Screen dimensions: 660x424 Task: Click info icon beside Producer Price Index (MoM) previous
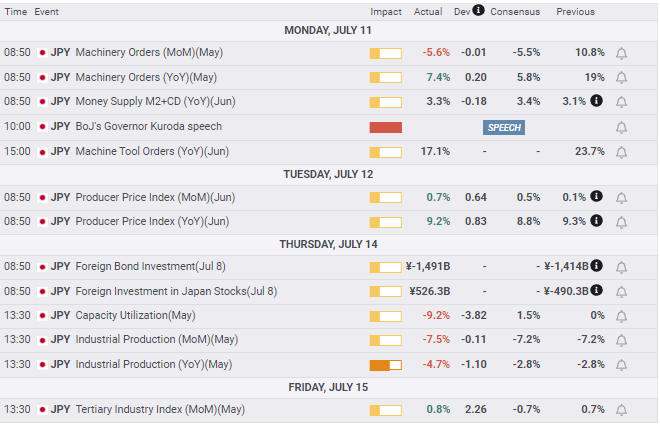point(596,196)
